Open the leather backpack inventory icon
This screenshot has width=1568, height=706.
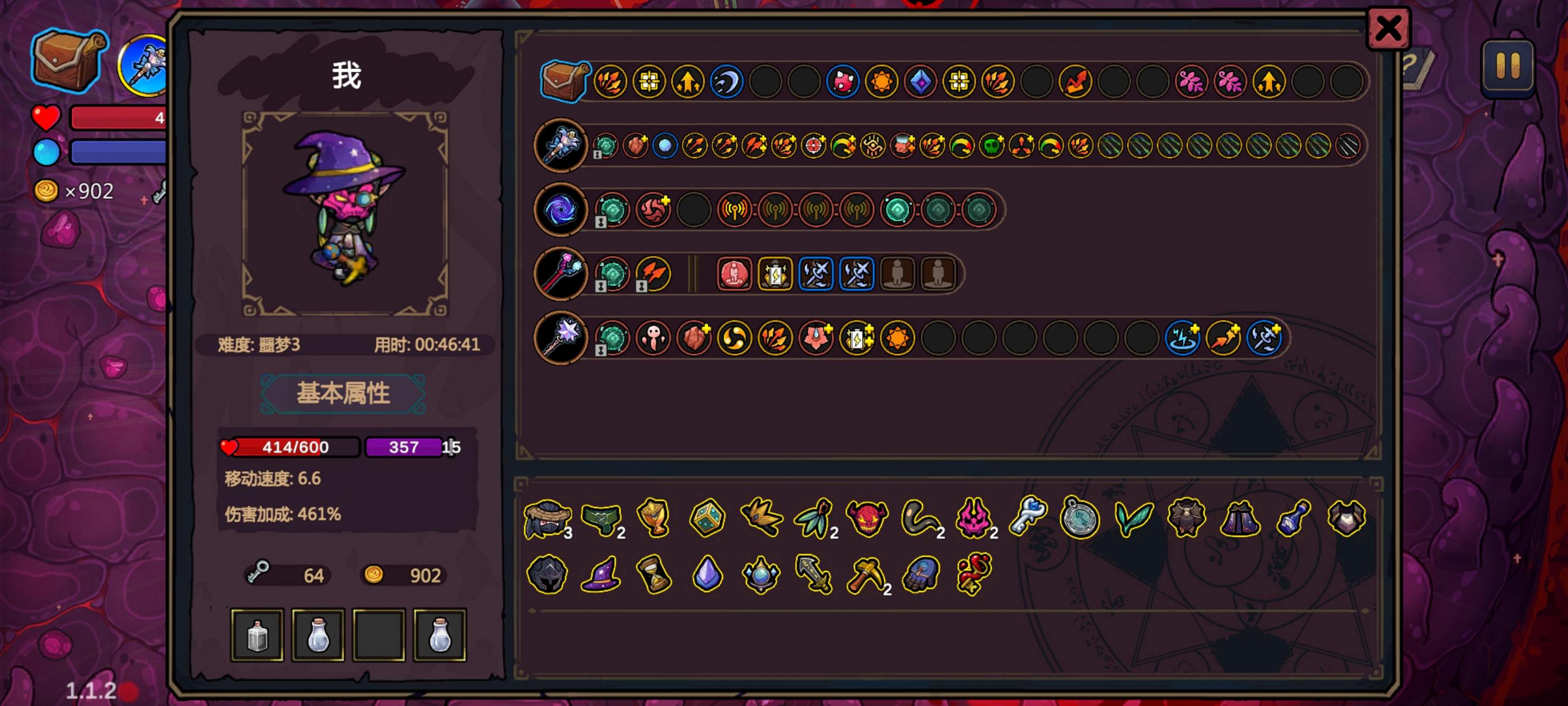pos(68,60)
